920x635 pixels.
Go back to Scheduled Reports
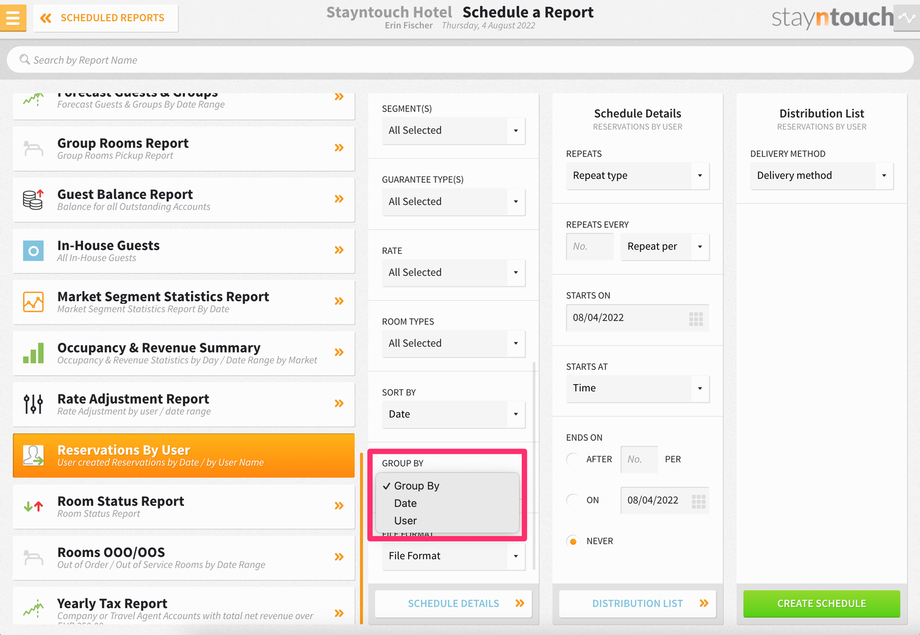[106, 18]
